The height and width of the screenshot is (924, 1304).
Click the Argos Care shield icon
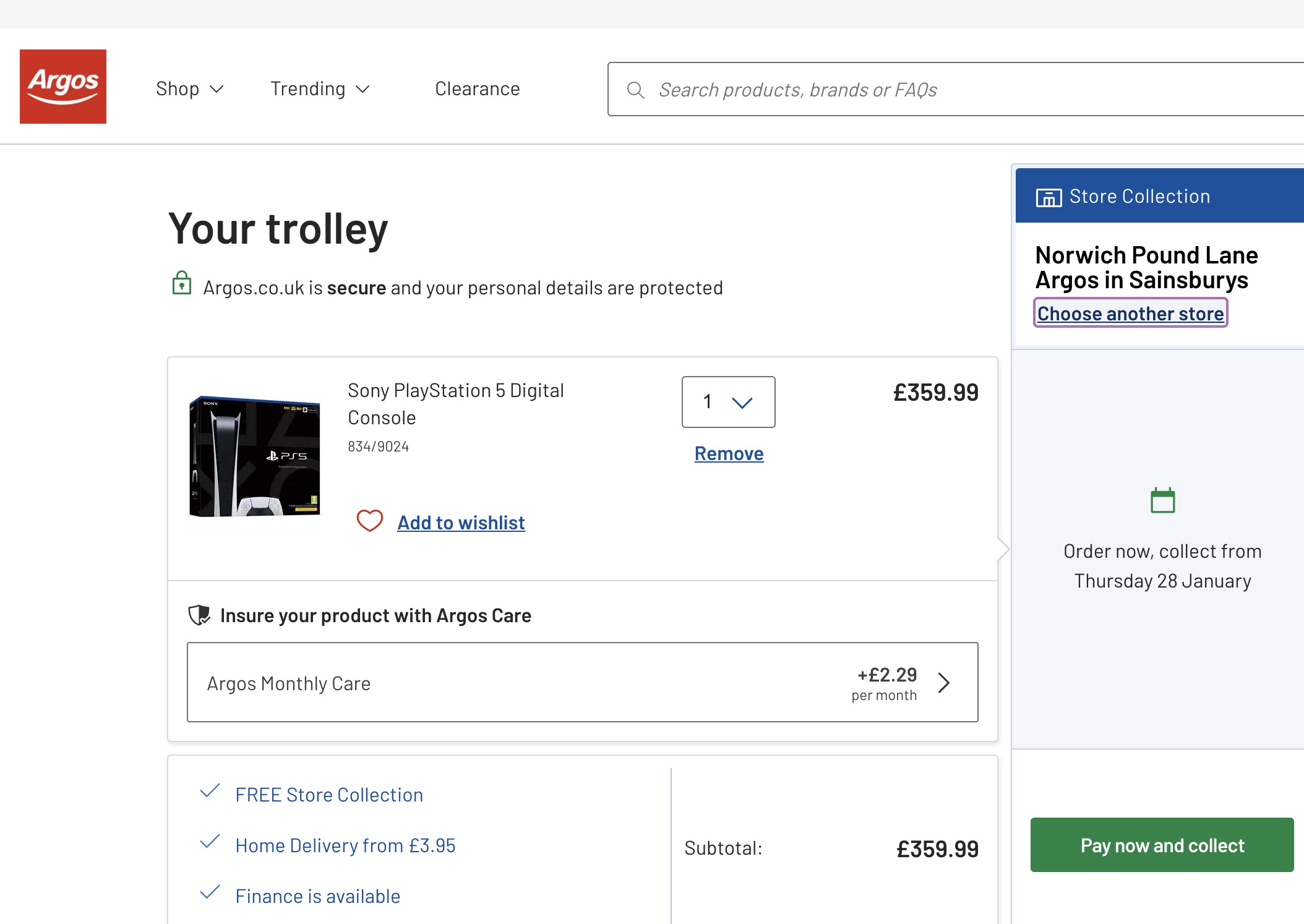coord(199,615)
